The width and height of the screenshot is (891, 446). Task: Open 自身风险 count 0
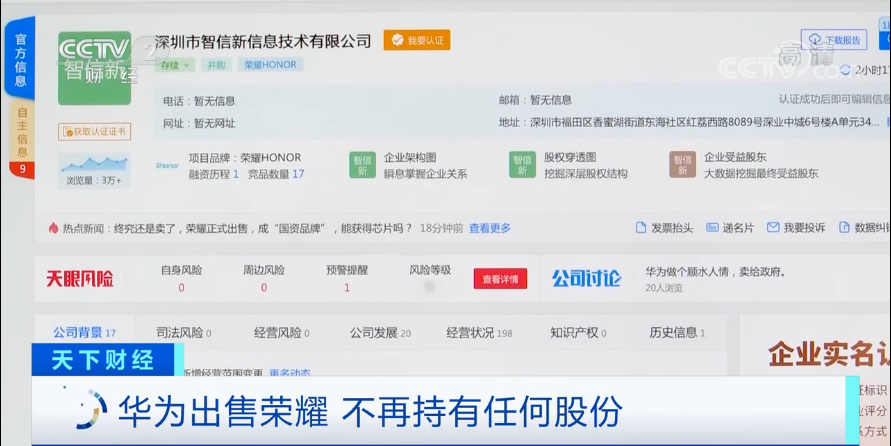point(181,287)
